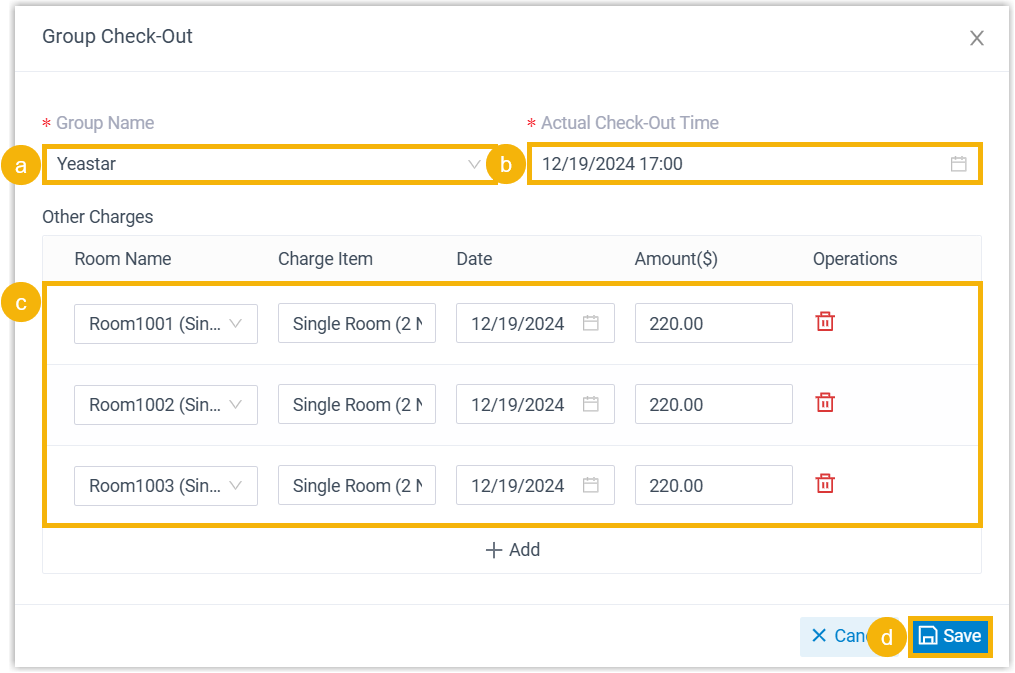Edit the amount field for Room1002
The width and height of the screenshot is (1015, 673).
(713, 405)
